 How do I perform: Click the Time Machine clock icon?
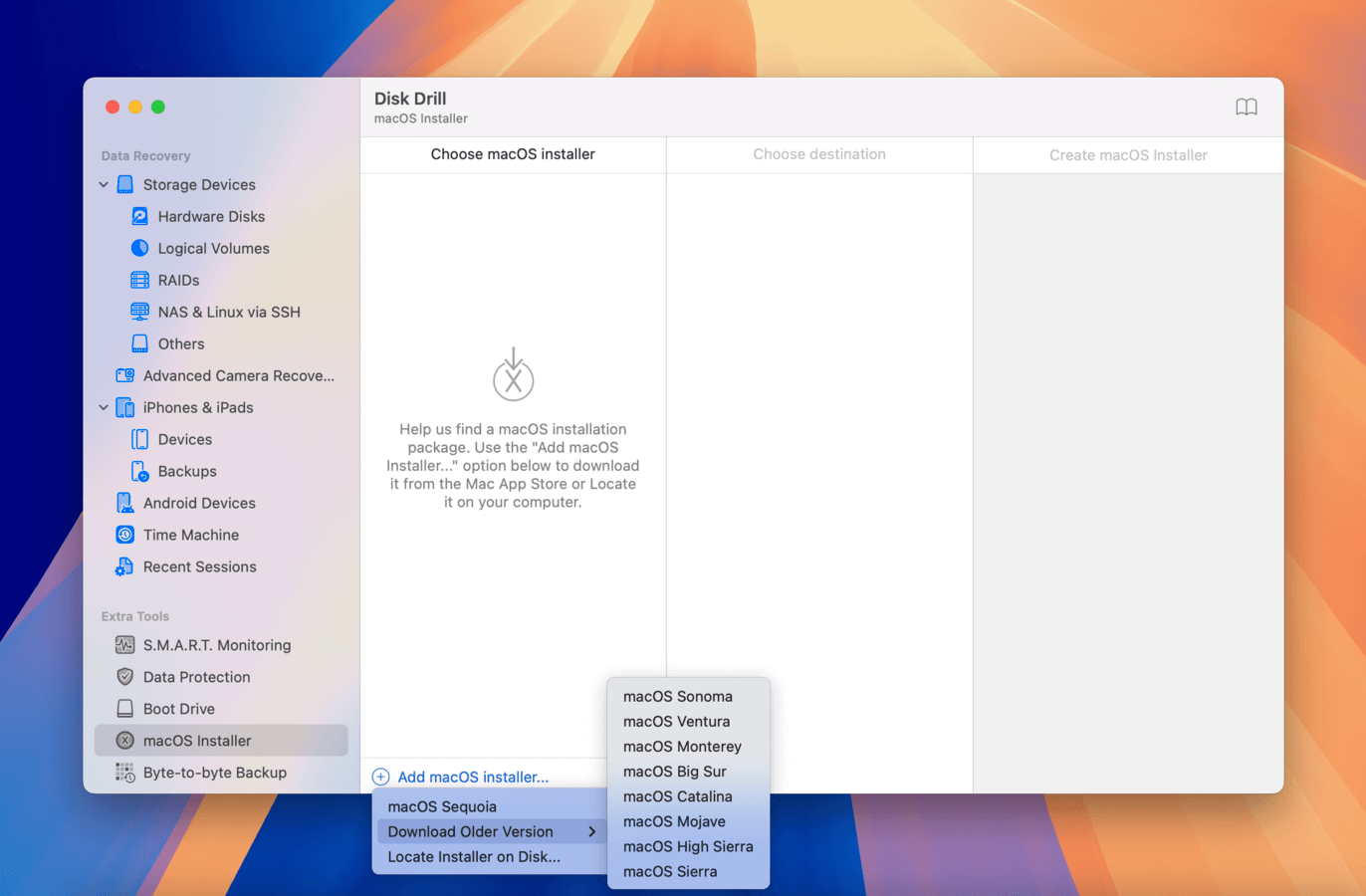pyautogui.click(x=124, y=535)
